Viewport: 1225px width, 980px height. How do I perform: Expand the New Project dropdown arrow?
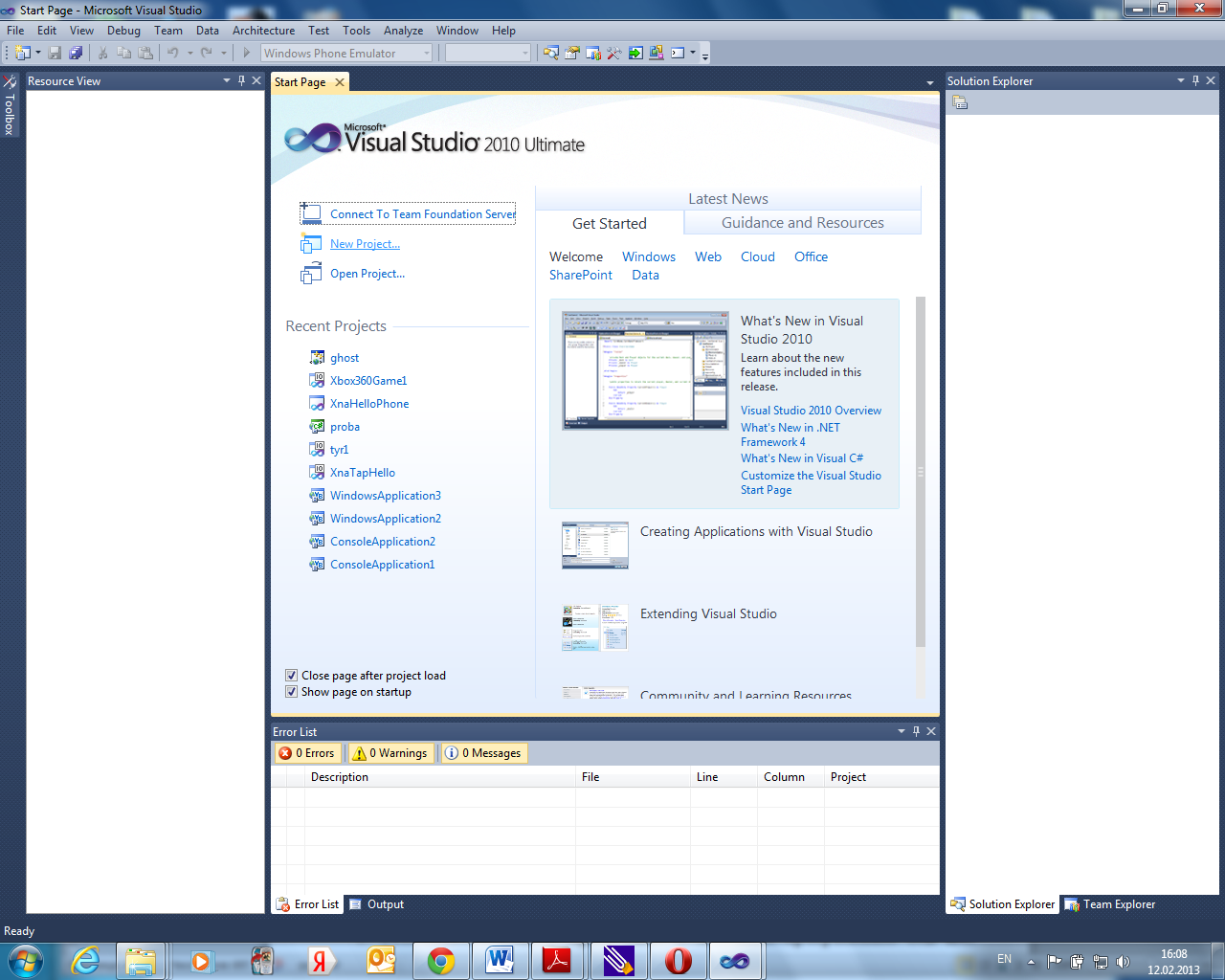tap(38, 54)
